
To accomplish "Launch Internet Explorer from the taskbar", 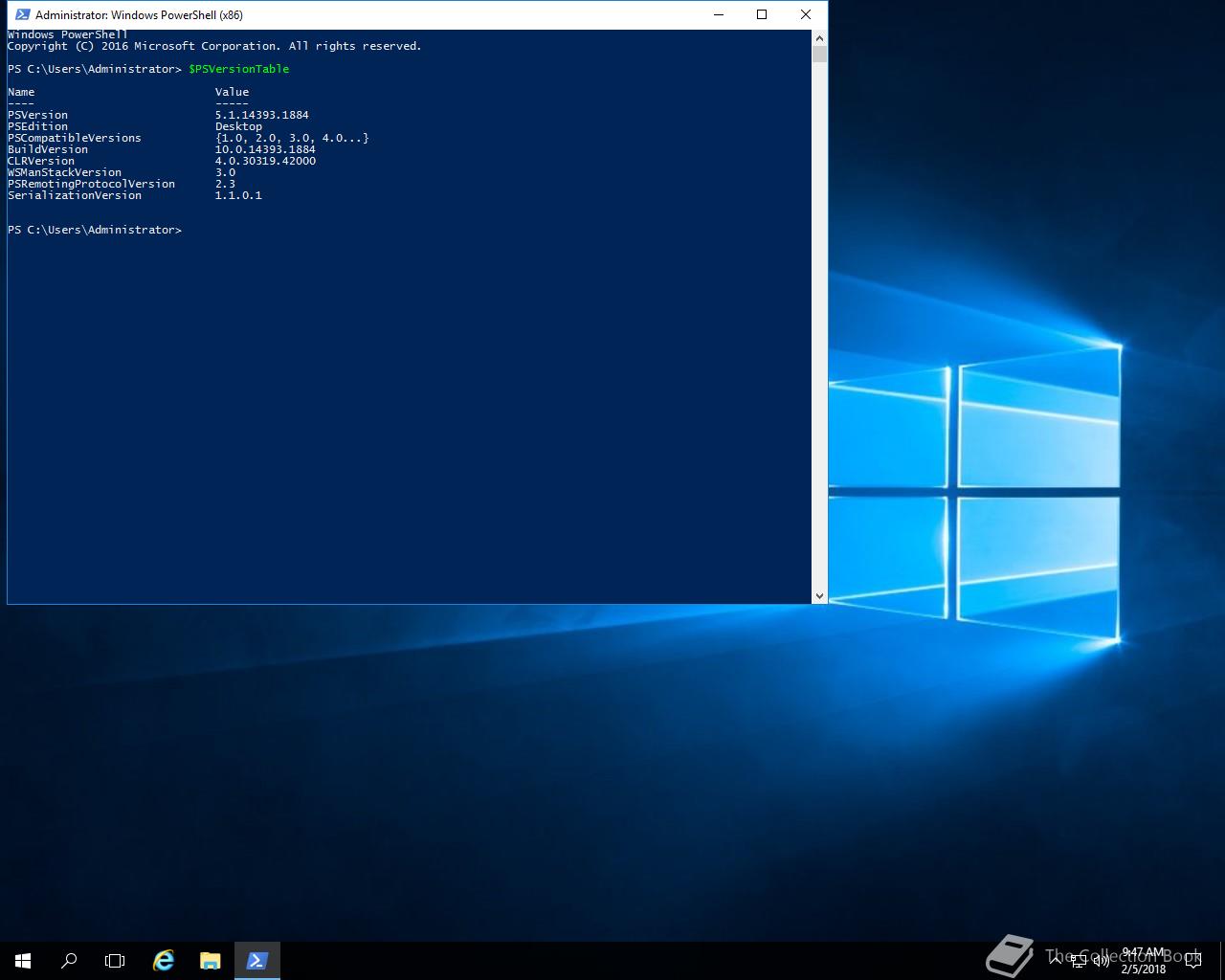I will point(164,960).
